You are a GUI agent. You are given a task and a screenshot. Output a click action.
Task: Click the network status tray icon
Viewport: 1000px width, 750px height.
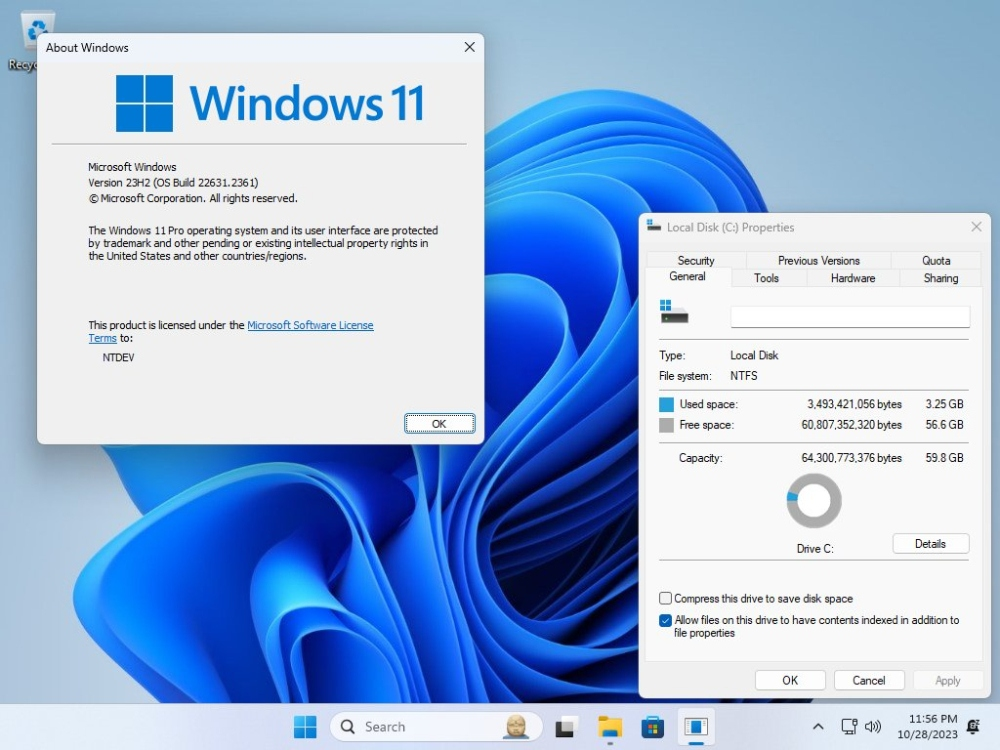pos(850,727)
